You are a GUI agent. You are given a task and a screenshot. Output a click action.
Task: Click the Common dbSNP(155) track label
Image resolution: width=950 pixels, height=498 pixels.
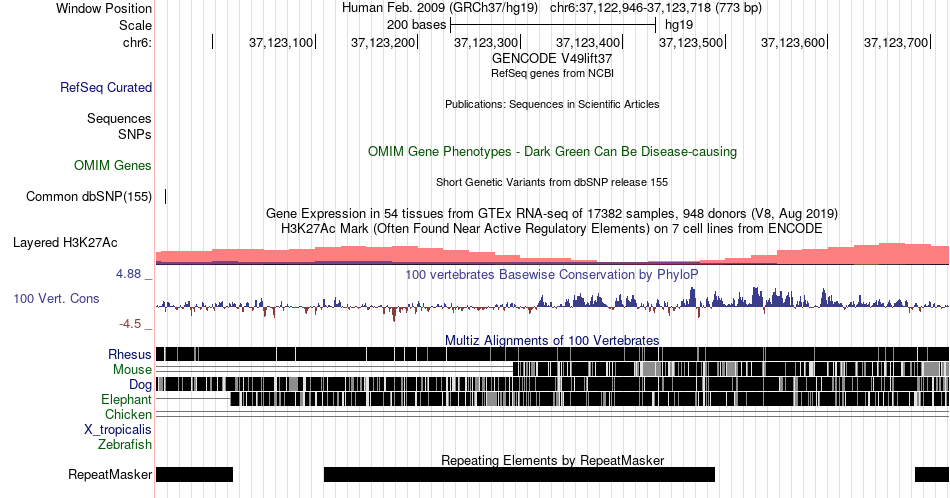[x=89, y=196]
